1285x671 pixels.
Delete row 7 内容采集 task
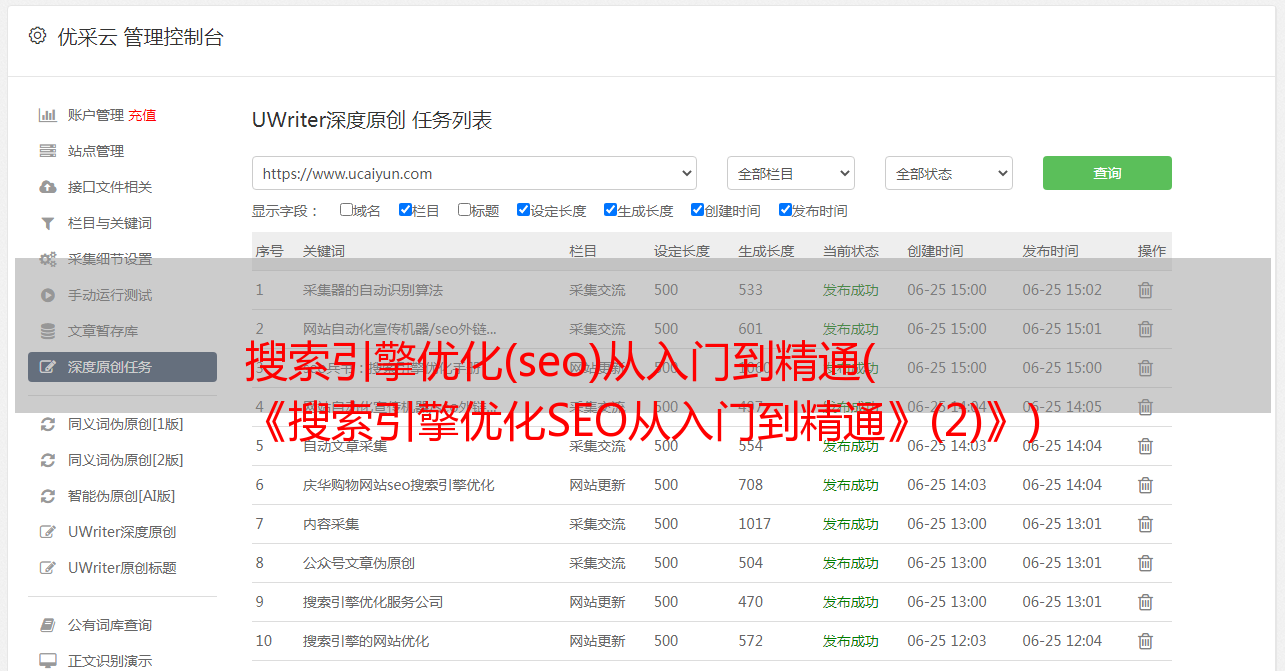(1145, 524)
